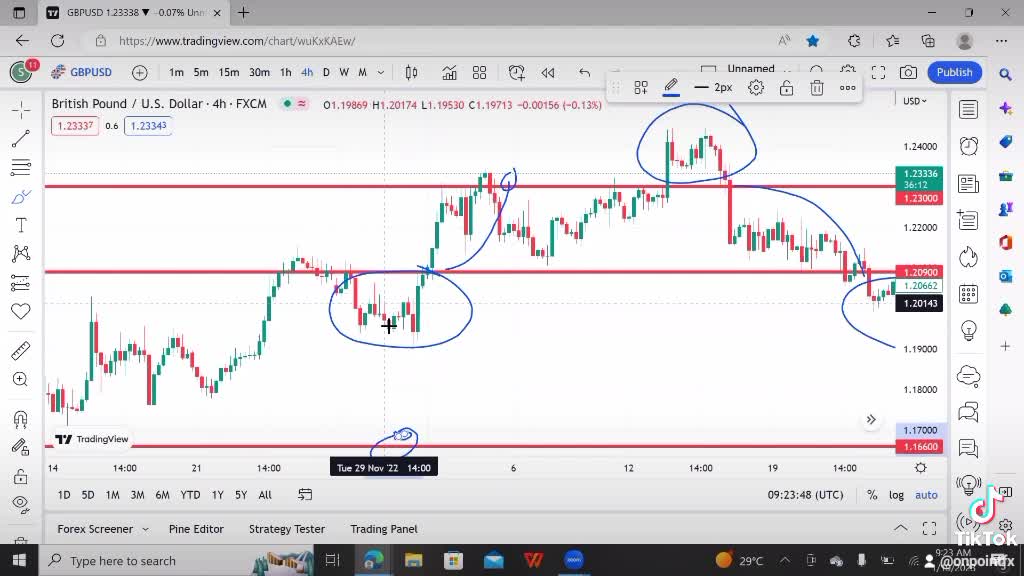Expand the timeframe dropdown arrow
The width and height of the screenshot is (1024, 576).
pos(381,72)
